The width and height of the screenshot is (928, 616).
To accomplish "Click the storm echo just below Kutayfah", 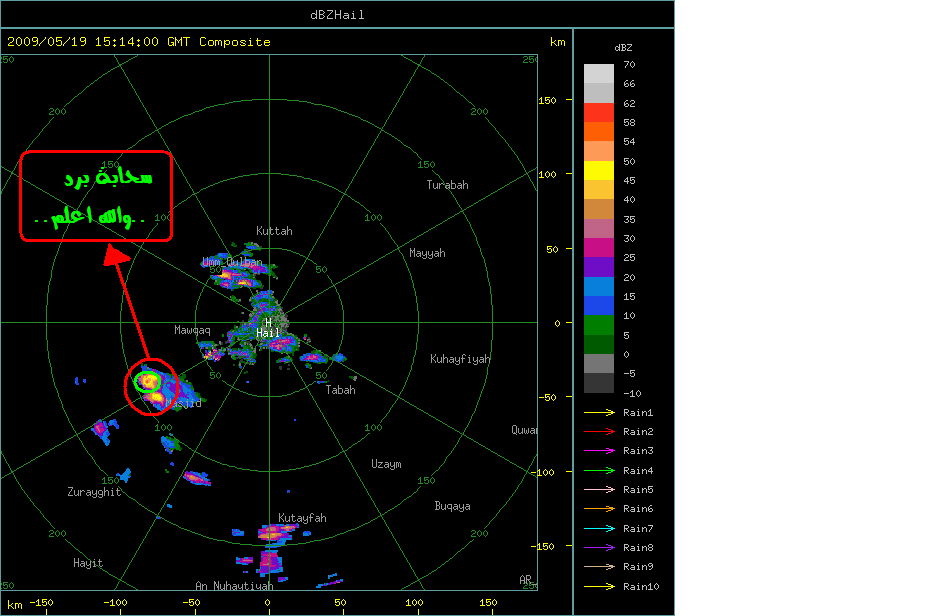I will click(x=273, y=534).
